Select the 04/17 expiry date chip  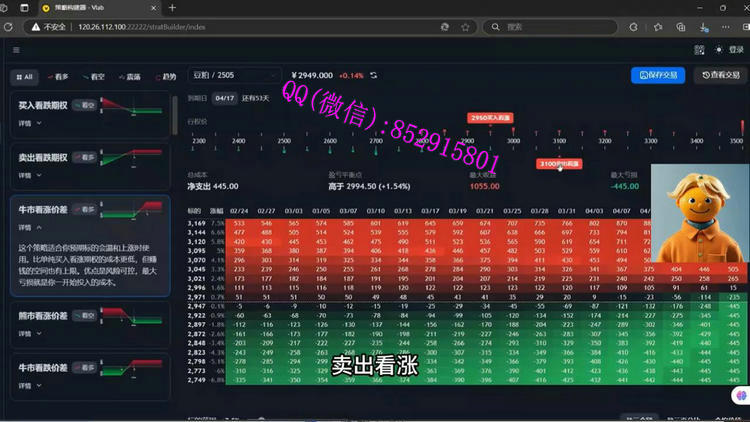[223, 98]
